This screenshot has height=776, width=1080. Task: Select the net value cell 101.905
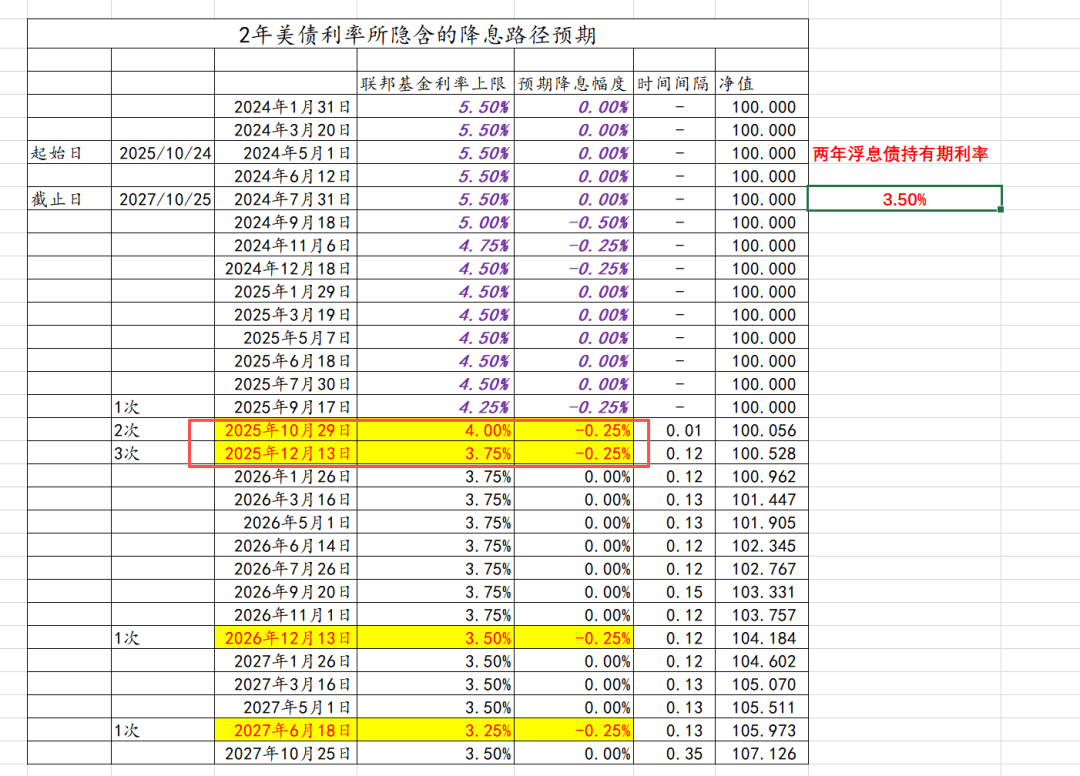[x=761, y=522]
